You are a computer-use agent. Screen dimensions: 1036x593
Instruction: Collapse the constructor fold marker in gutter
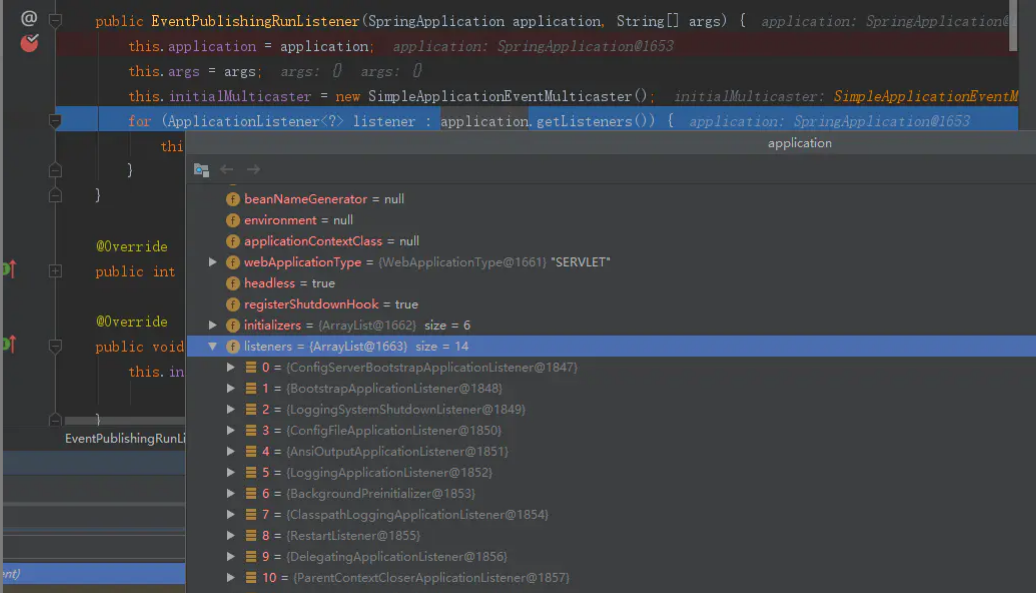coord(56,20)
